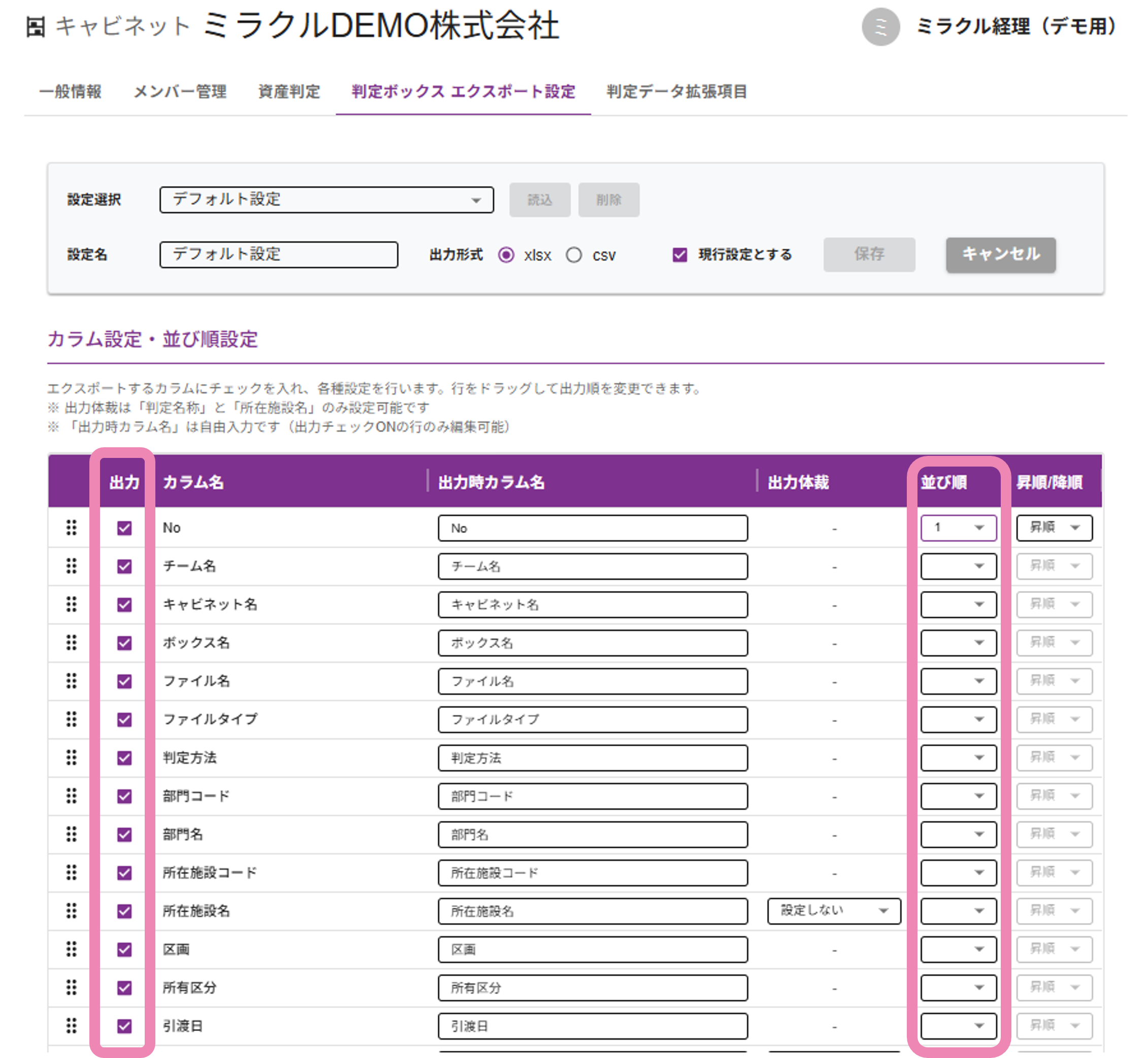The height and width of the screenshot is (1058, 1148).
Task: Grab the drag handle for 所在施設名 row
Action: 71,911
